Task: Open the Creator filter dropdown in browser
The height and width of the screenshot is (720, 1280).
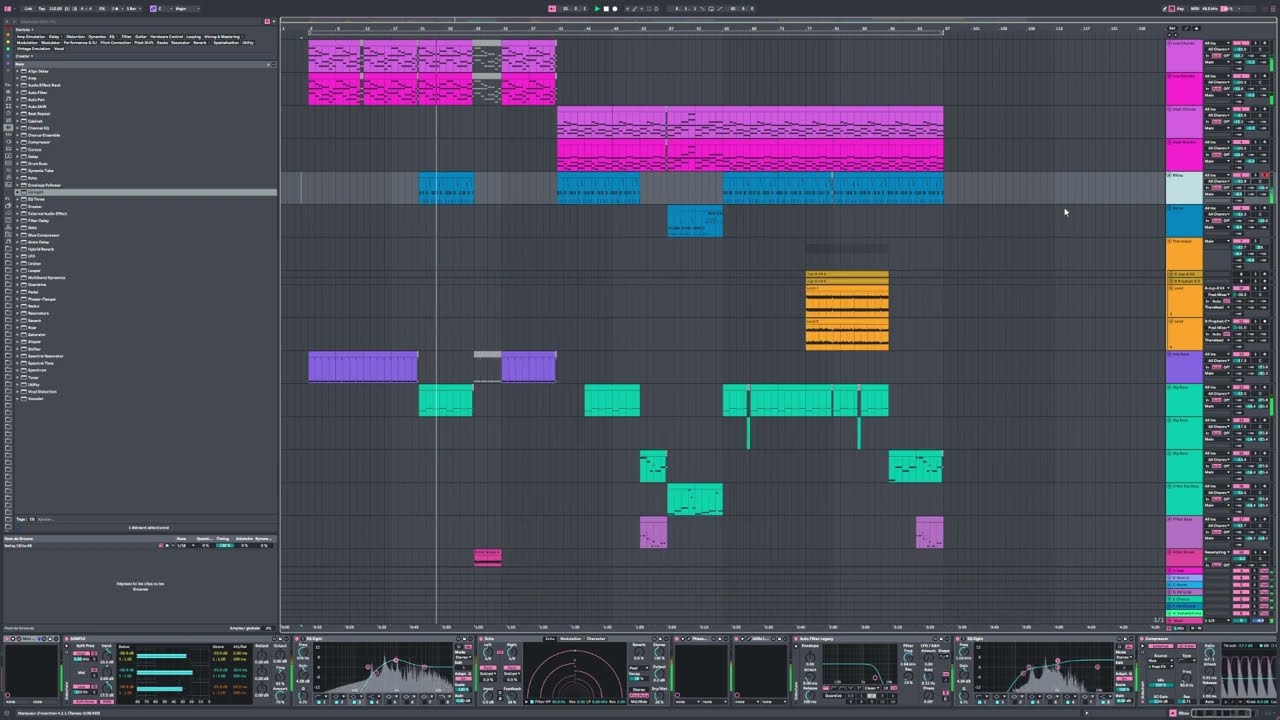Action: click(24, 56)
